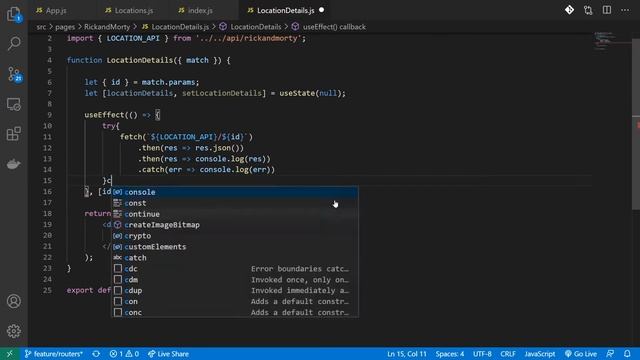Split the editor to the right

(x=607, y=10)
